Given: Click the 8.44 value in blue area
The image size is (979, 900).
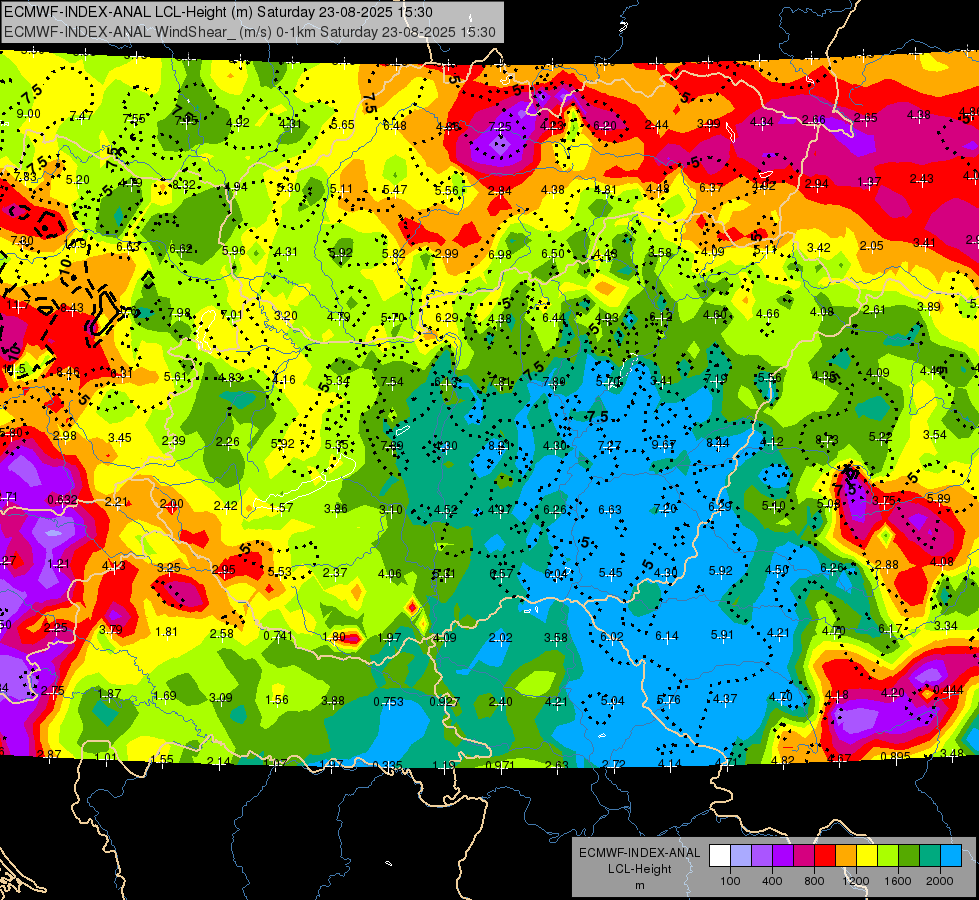Looking at the screenshot, I should click(x=717, y=443).
